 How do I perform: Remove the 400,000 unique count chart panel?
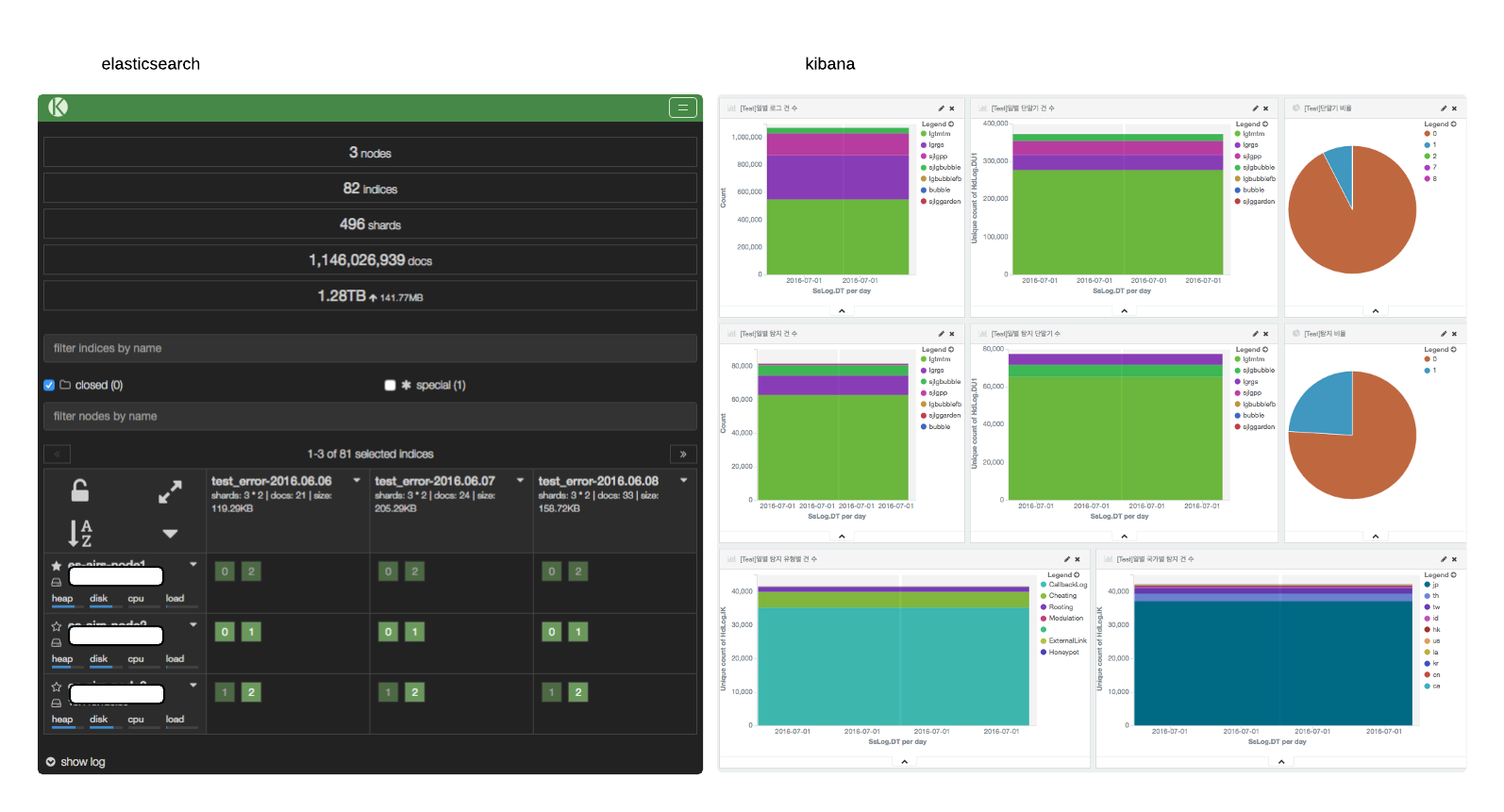tap(1266, 108)
